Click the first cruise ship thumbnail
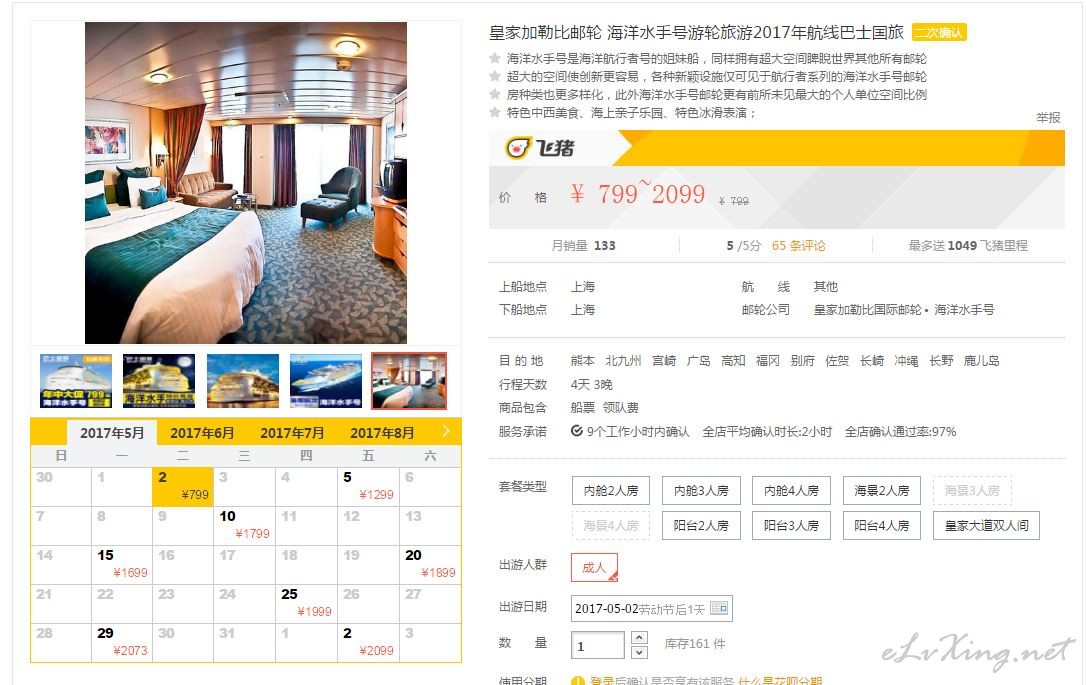1086x685 pixels. [76, 381]
